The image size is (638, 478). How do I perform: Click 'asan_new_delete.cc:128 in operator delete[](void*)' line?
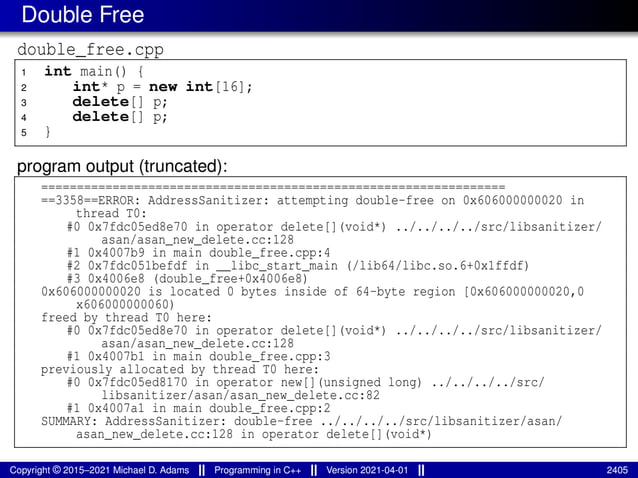tap(253, 434)
